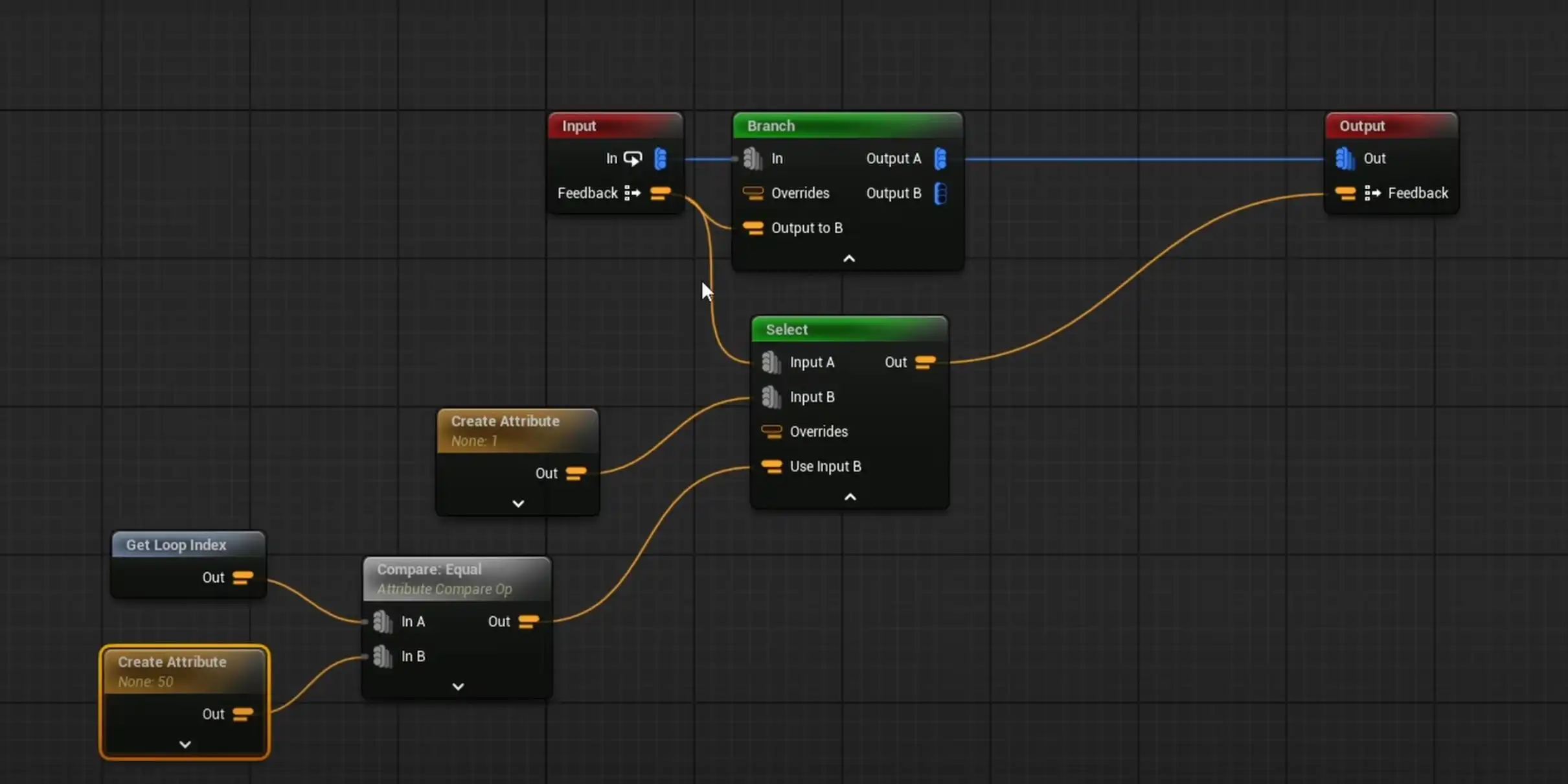Image resolution: width=1568 pixels, height=784 pixels.
Task: Click Compare Equal node's In A pin
Action: (382, 622)
